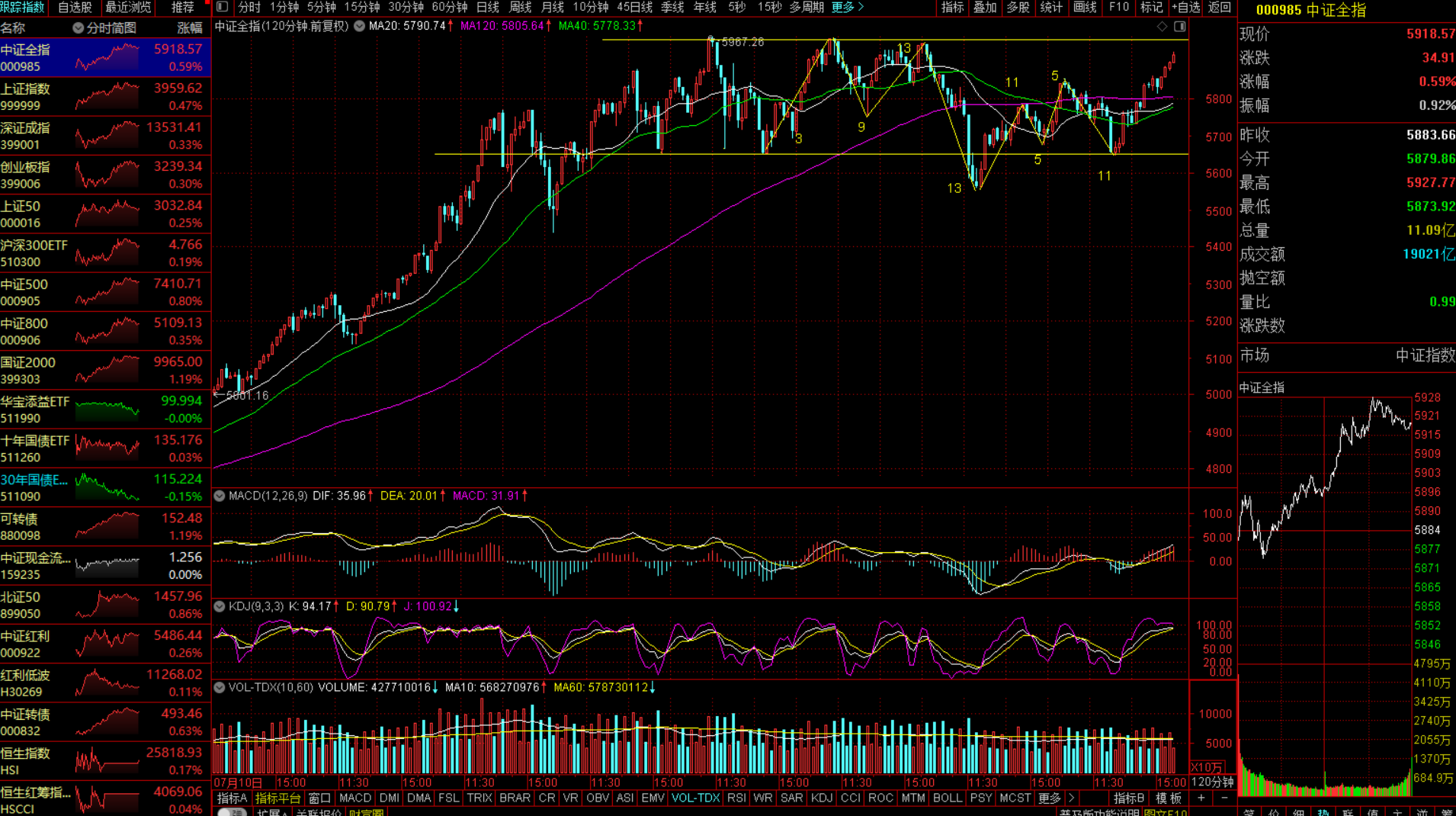Toggle the switch at the bottom-left of chart

click(231, 812)
